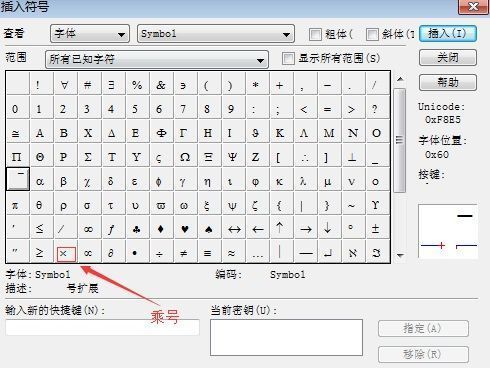This screenshot has height=368, width=490.
Task: Select the carriage return arrow symbol
Action: pos(328,253)
